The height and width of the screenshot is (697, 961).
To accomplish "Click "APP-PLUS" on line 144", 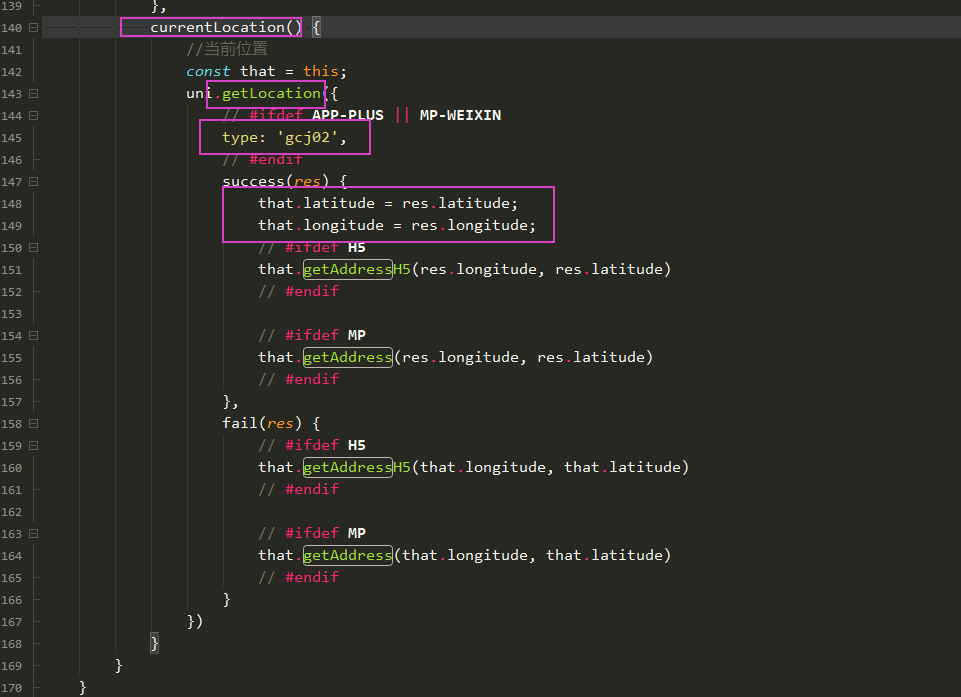I will pos(348,115).
